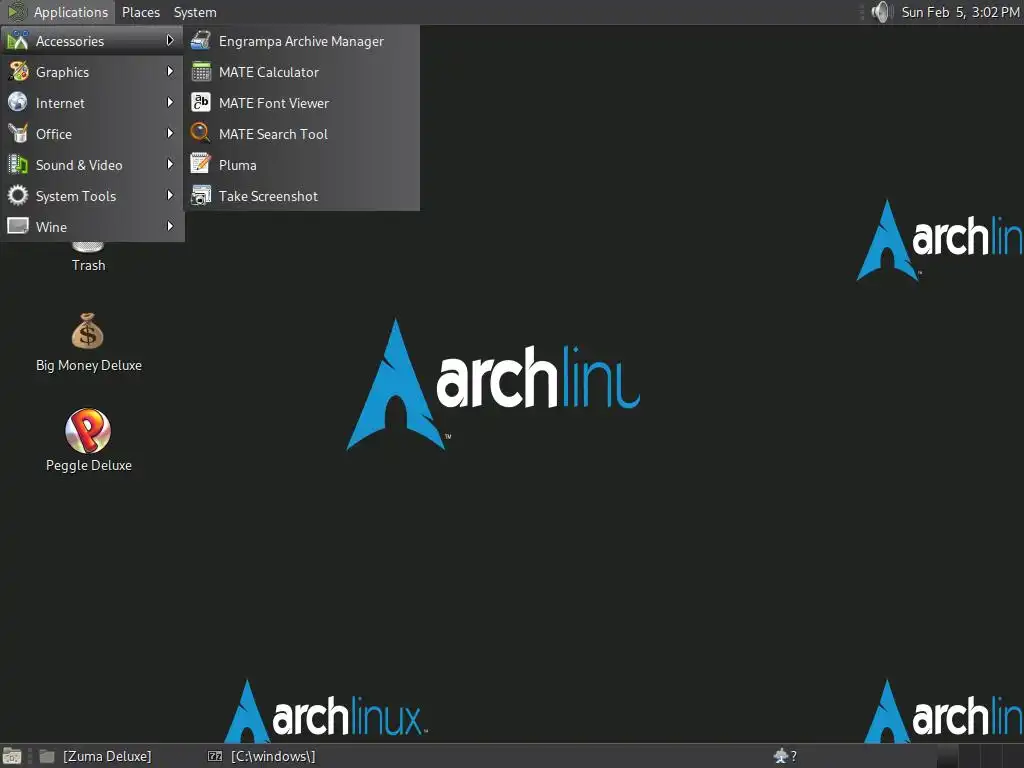The image size is (1024, 768).
Task: Click the Graphics palette icon
Action: (18, 71)
